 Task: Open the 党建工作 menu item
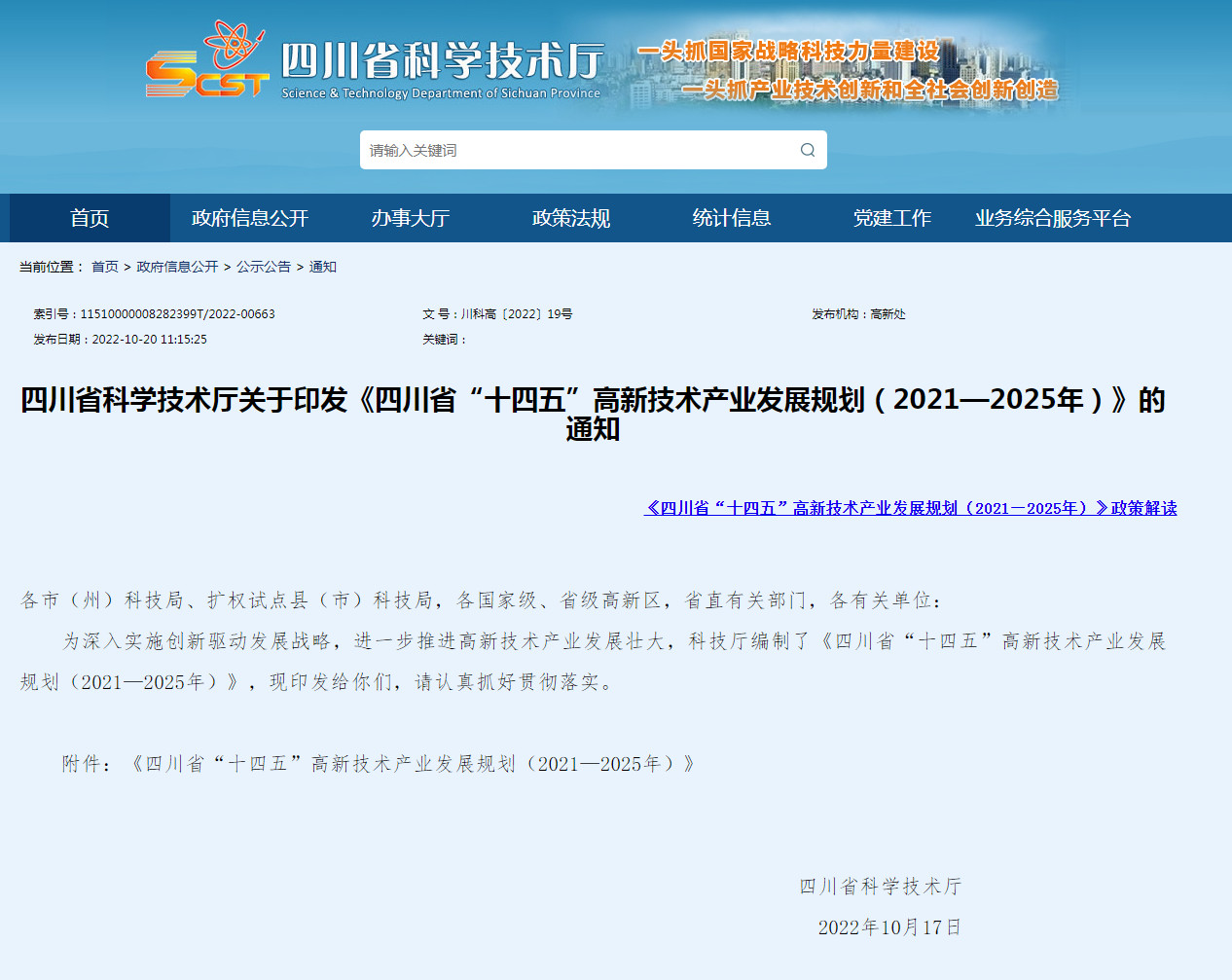pyautogui.click(x=892, y=218)
